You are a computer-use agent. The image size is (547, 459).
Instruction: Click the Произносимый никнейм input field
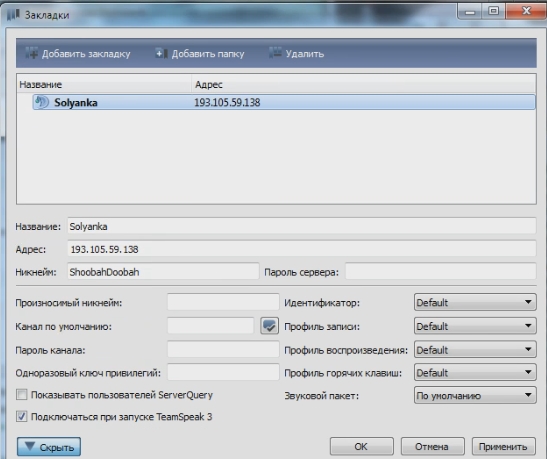click(223, 302)
